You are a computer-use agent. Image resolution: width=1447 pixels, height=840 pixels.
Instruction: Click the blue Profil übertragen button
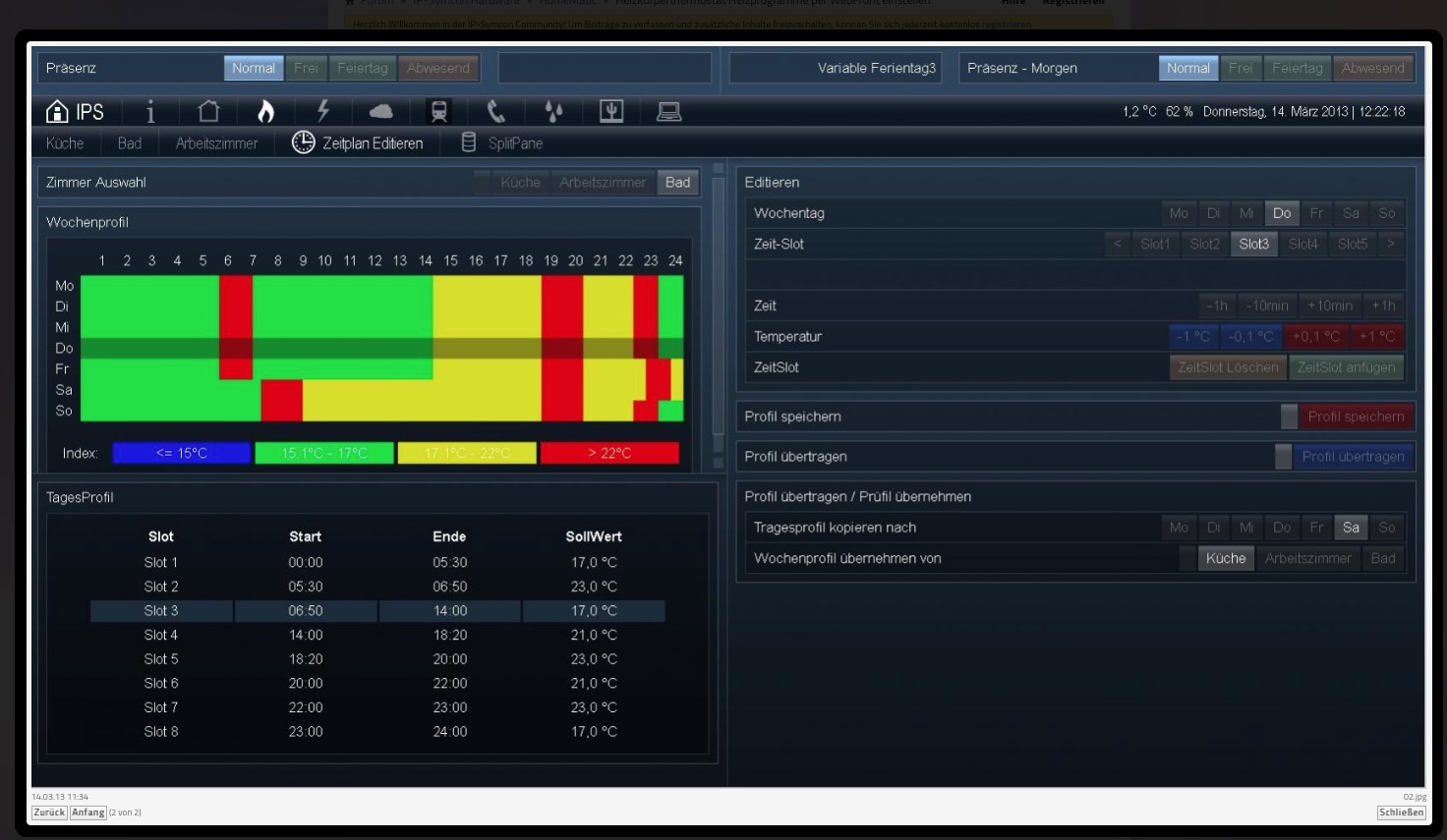click(x=1353, y=456)
